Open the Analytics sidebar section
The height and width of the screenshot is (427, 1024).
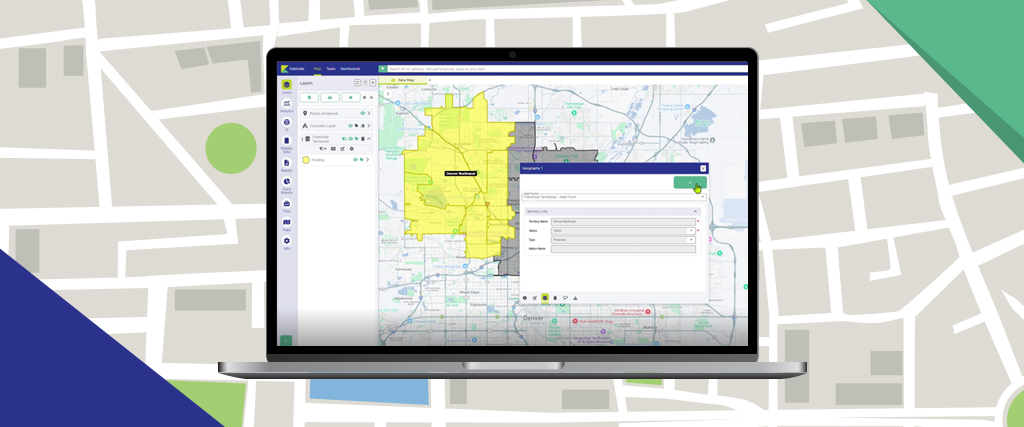(x=287, y=106)
